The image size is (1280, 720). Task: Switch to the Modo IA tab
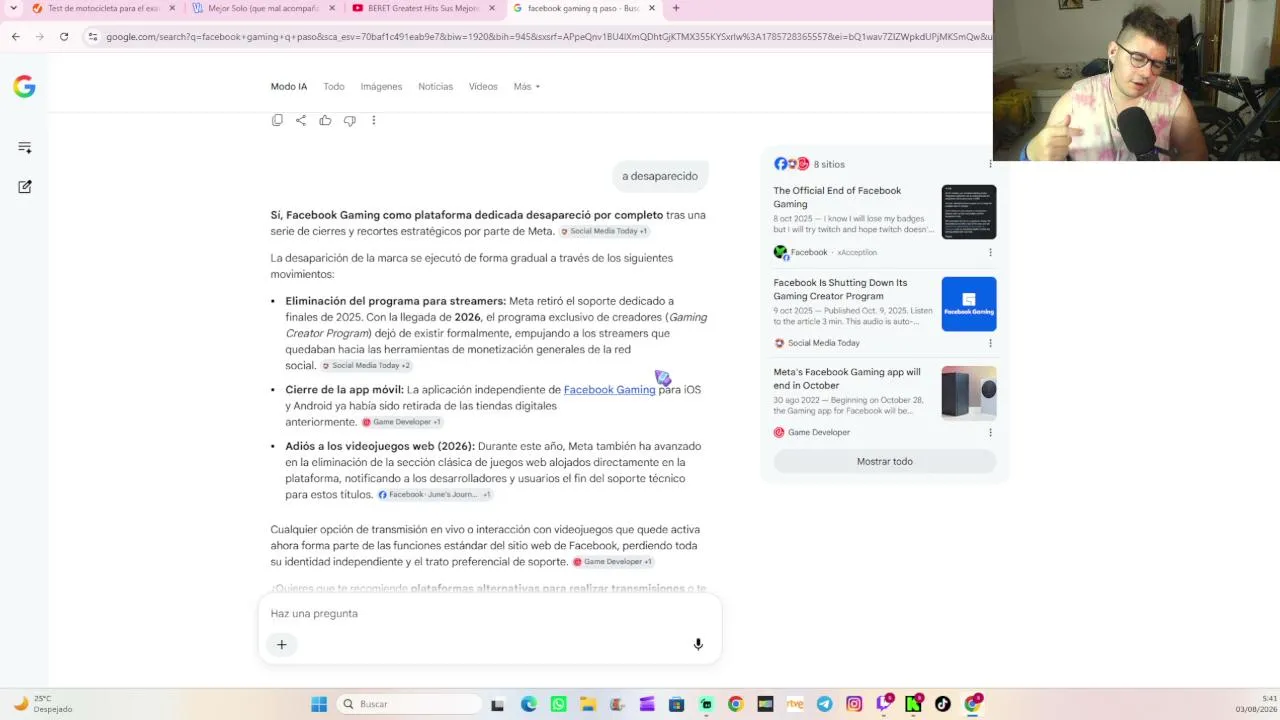(x=289, y=87)
